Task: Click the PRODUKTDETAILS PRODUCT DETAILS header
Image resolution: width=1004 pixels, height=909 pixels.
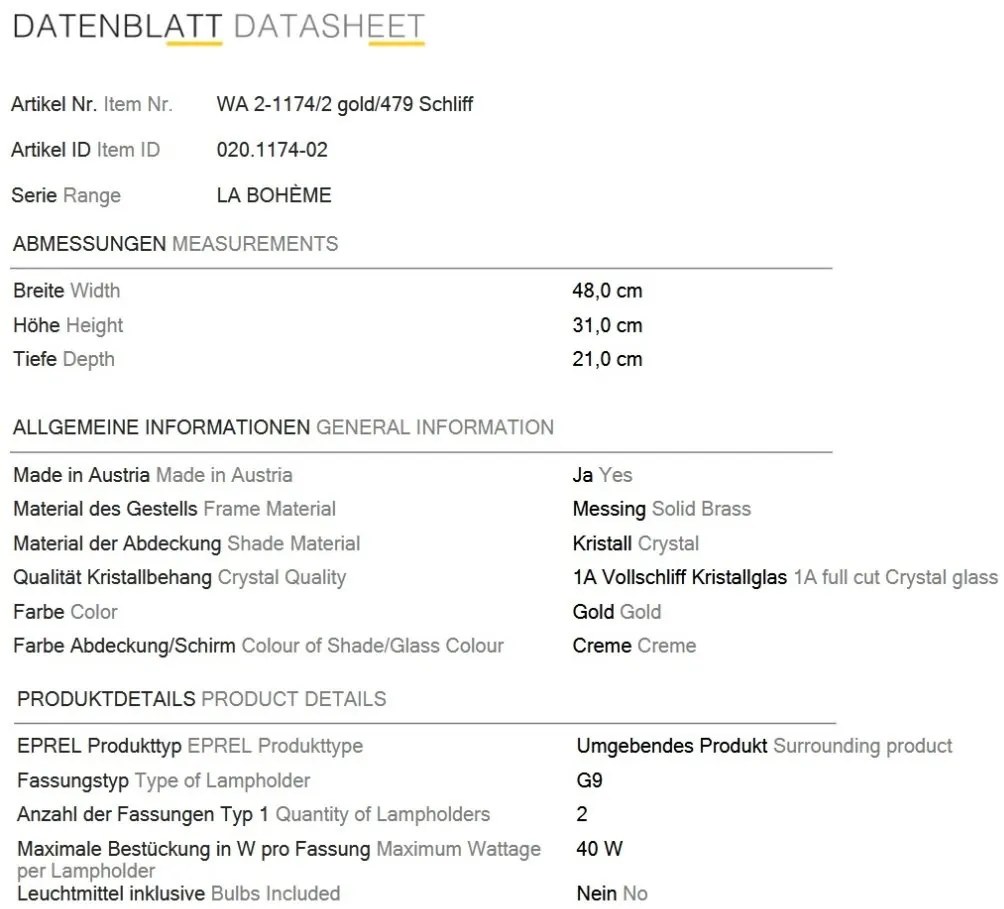Action: click(202, 699)
